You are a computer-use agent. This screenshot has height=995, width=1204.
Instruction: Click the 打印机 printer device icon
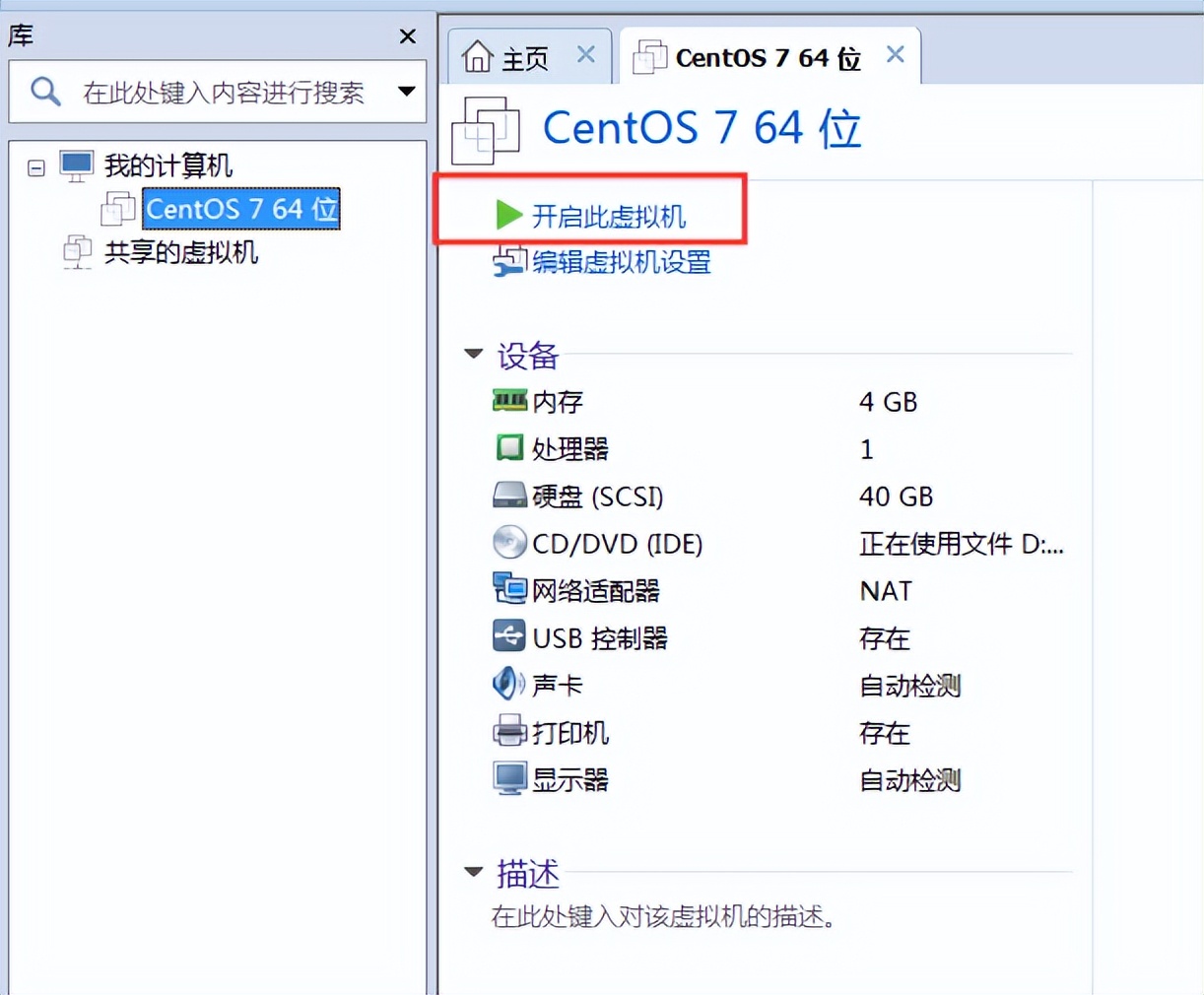(x=509, y=731)
